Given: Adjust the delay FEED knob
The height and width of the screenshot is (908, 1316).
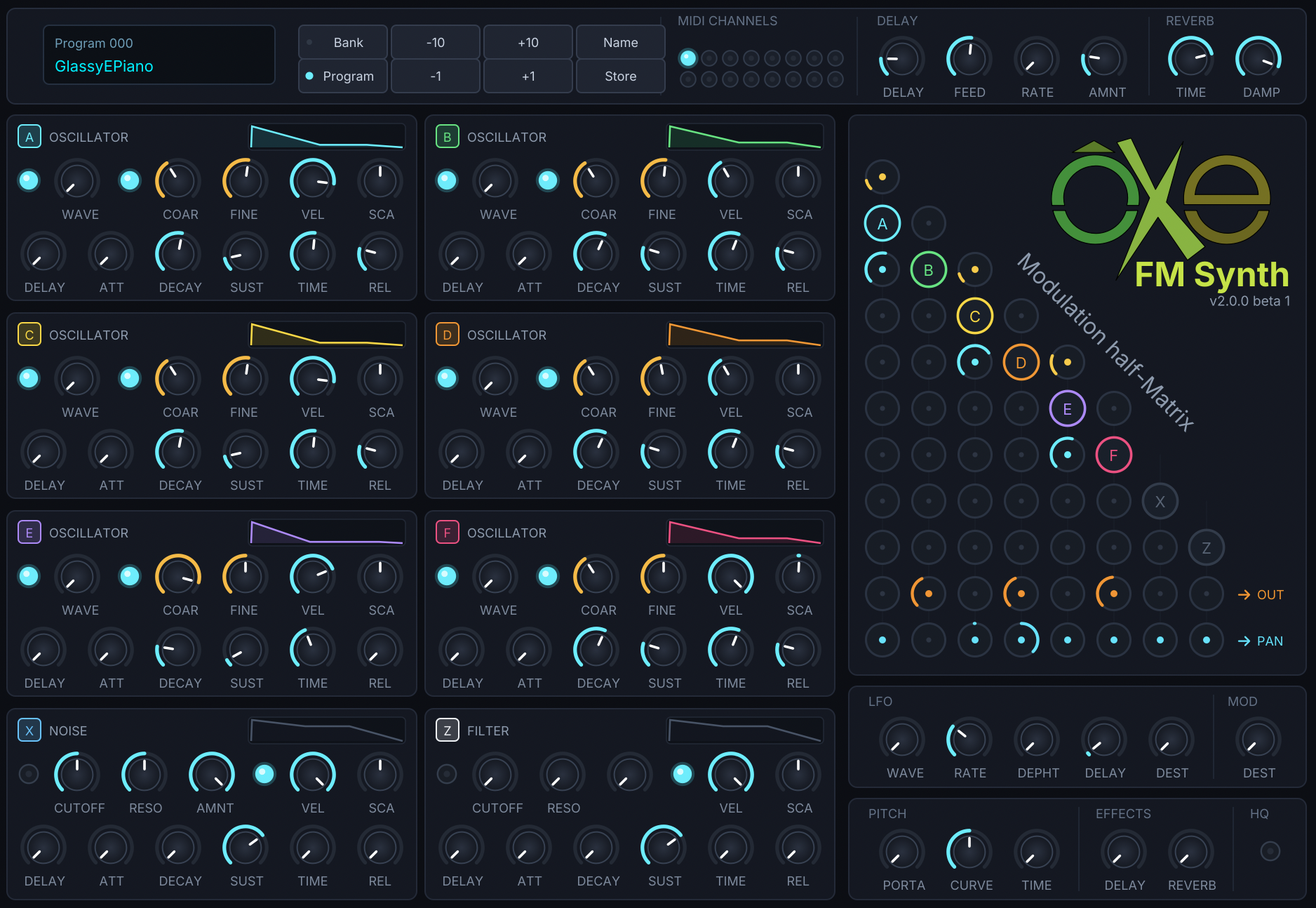Looking at the screenshot, I should (969, 58).
